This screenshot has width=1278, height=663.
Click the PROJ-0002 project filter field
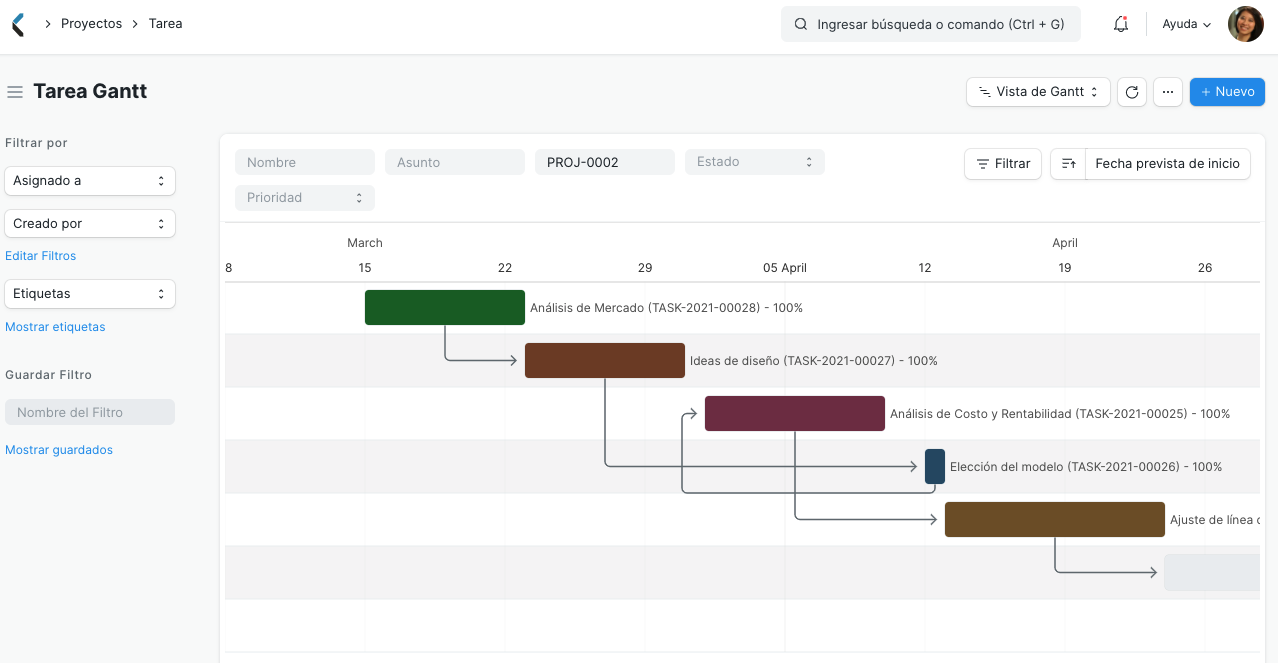coord(605,162)
